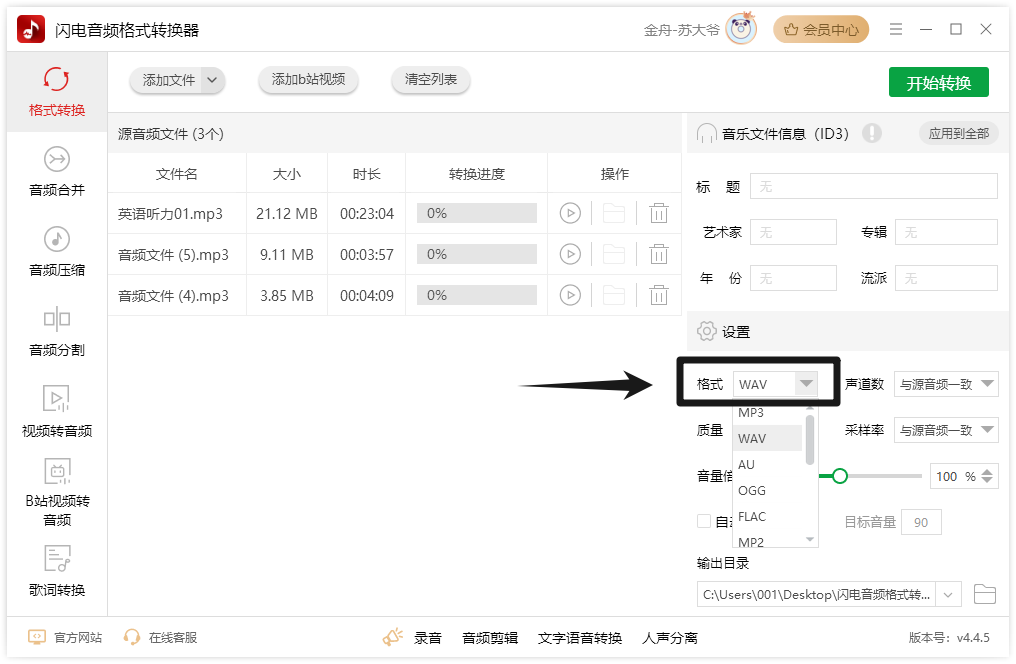
Task: Click the user avatar icon
Action: point(741,29)
